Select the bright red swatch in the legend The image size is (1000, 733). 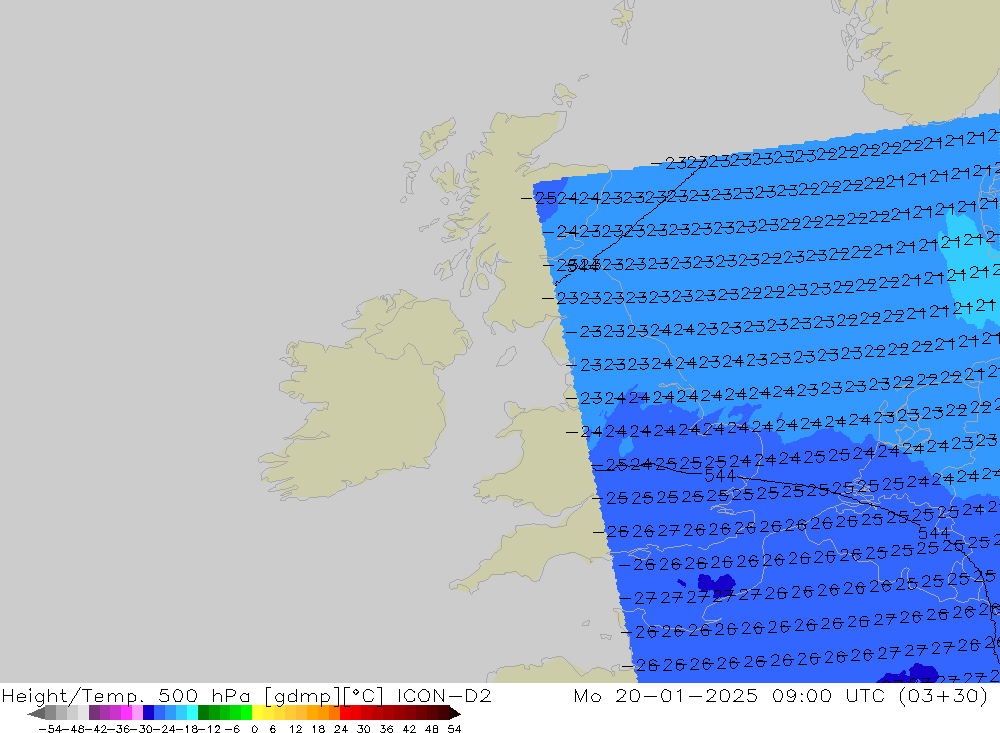(345, 713)
